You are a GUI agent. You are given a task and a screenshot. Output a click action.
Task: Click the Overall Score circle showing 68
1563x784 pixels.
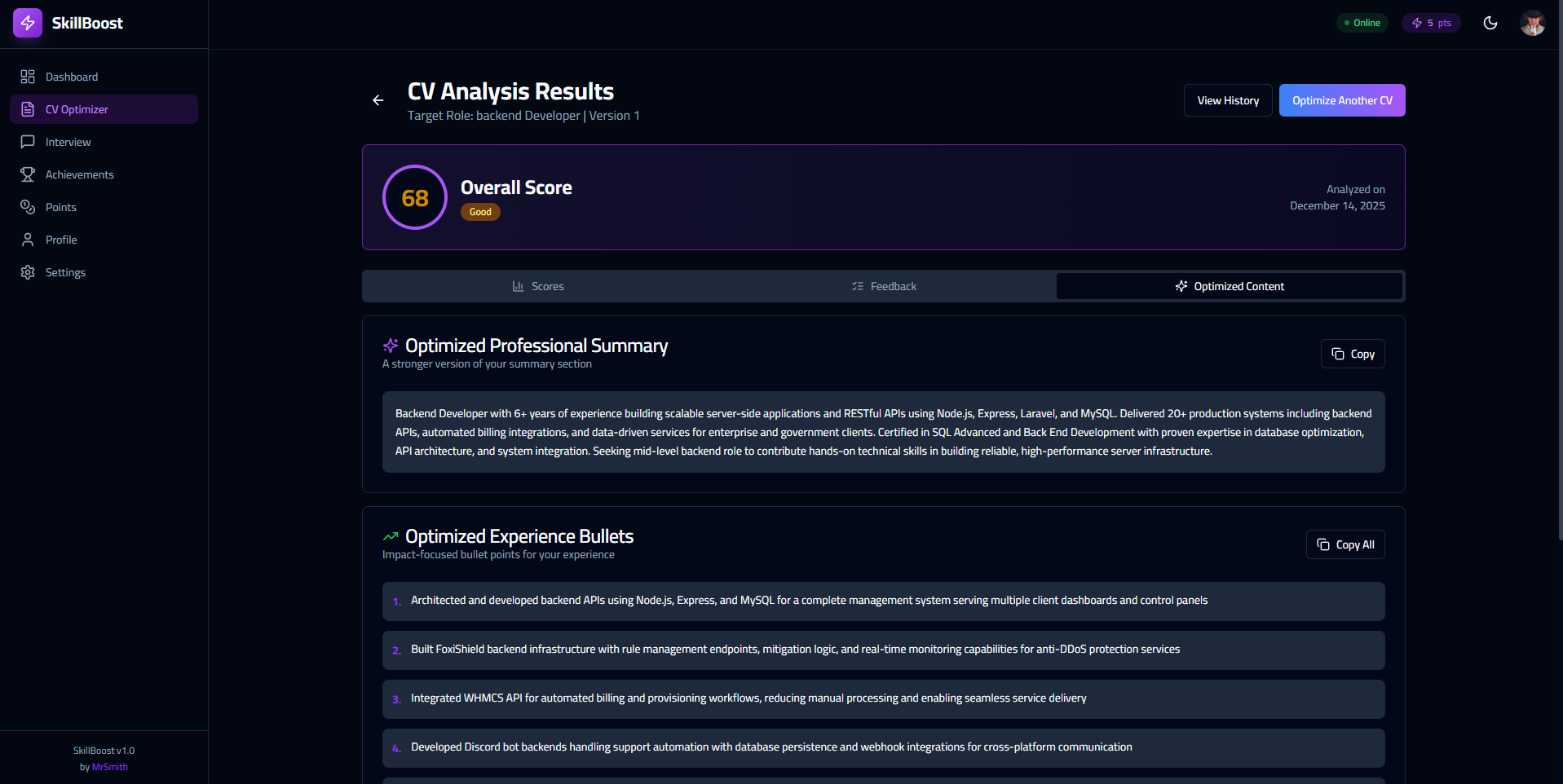(415, 196)
